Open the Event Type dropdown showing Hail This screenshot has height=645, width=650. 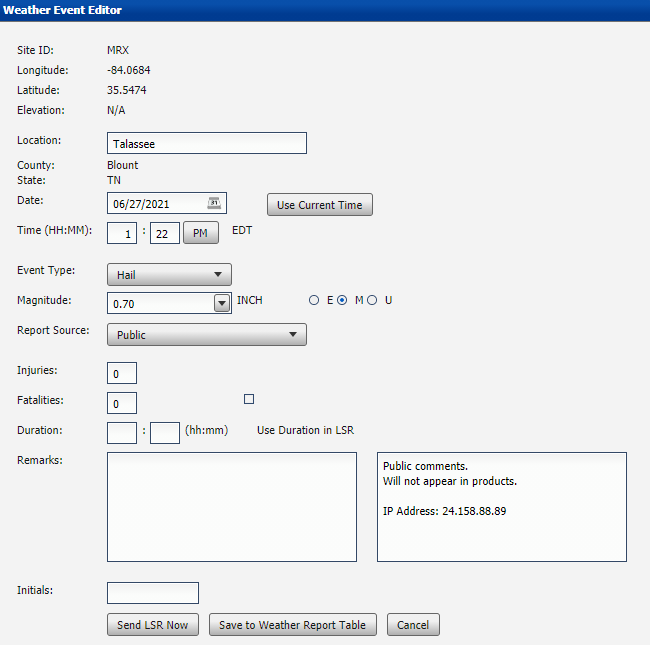(x=169, y=275)
